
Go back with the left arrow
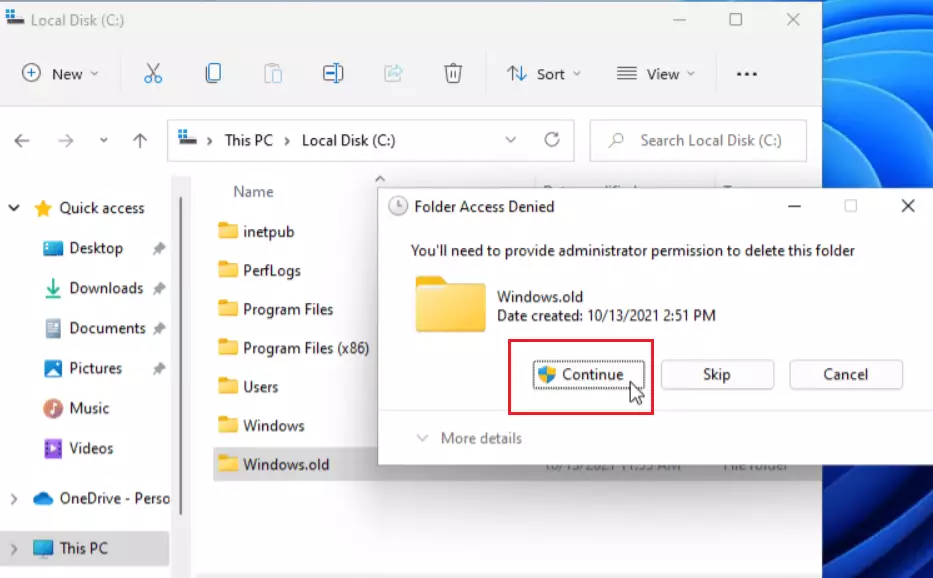point(22,140)
